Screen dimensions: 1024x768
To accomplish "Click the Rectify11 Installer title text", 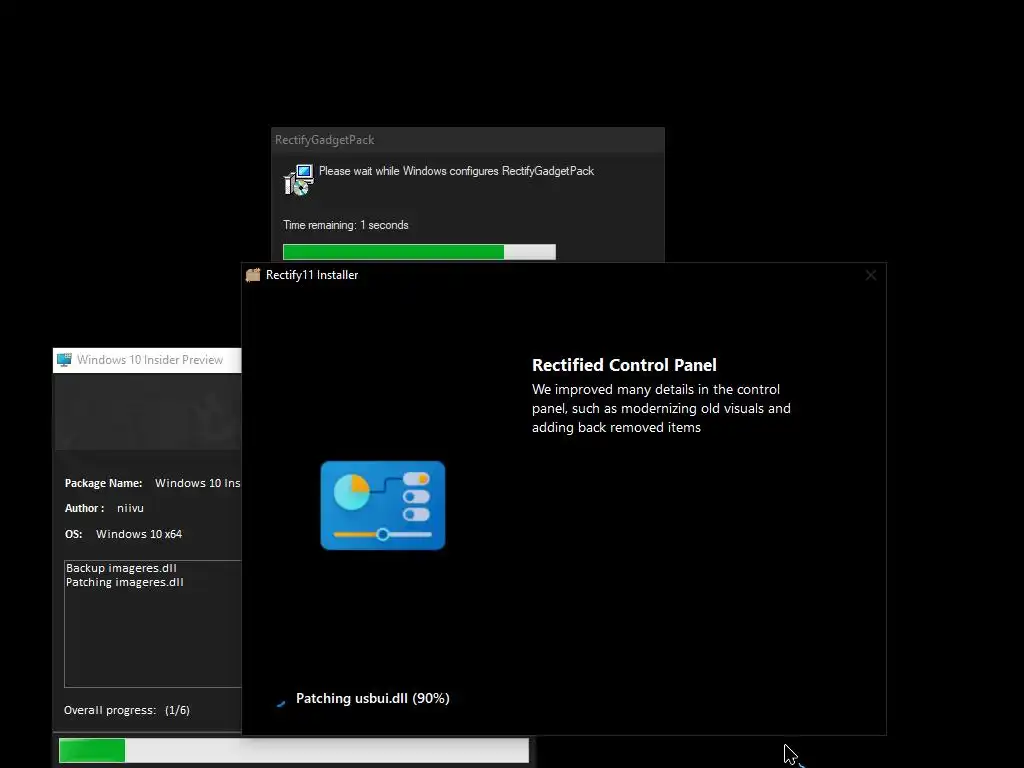I will pyautogui.click(x=312, y=275).
